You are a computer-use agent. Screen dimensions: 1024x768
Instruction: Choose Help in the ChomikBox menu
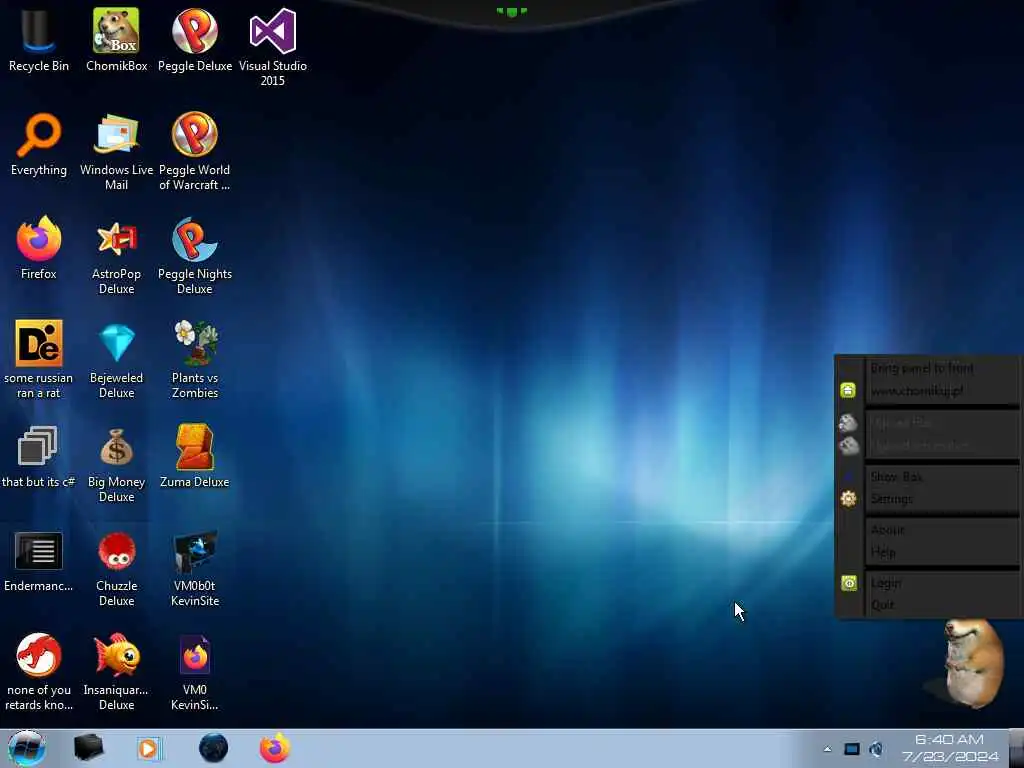point(883,552)
